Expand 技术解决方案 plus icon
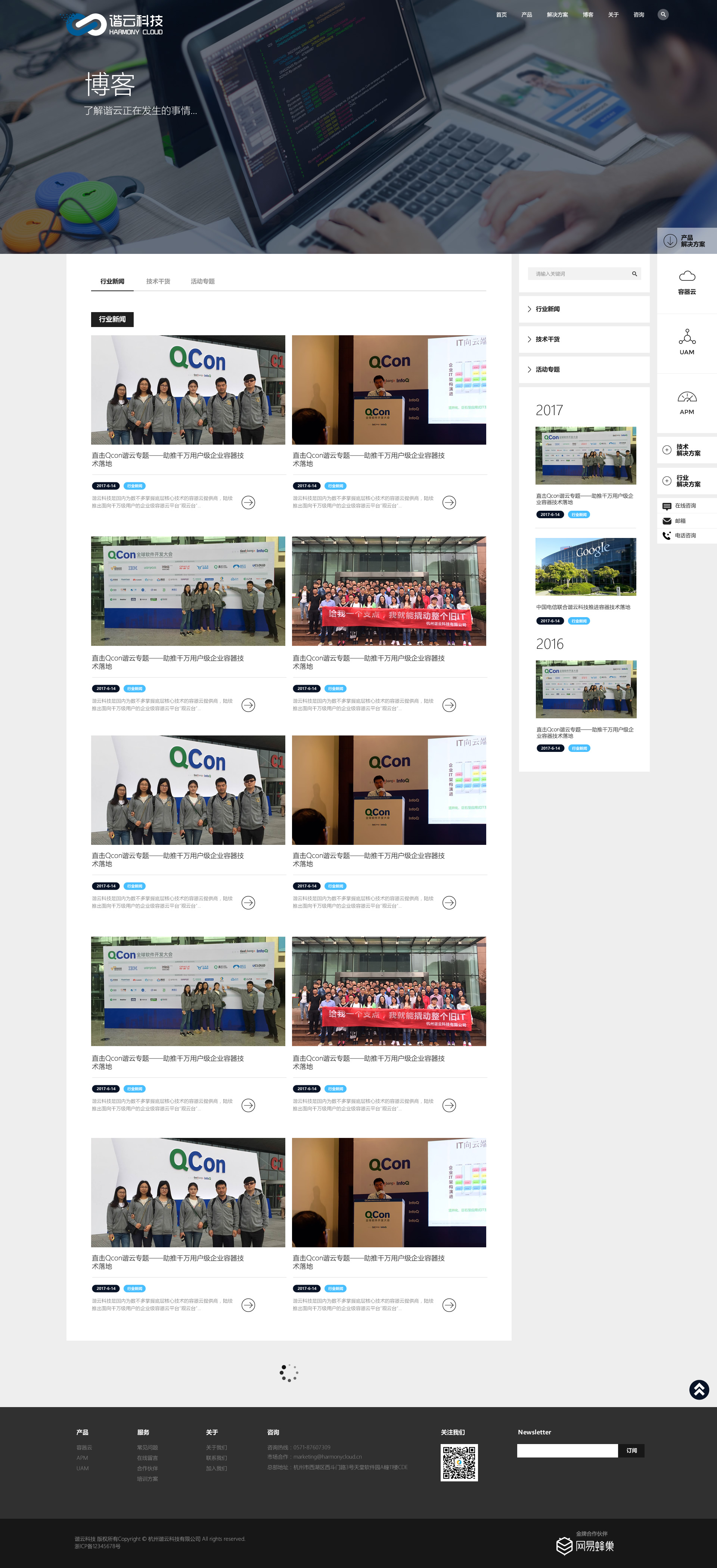Viewport: 717px width, 1568px height. [667, 450]
